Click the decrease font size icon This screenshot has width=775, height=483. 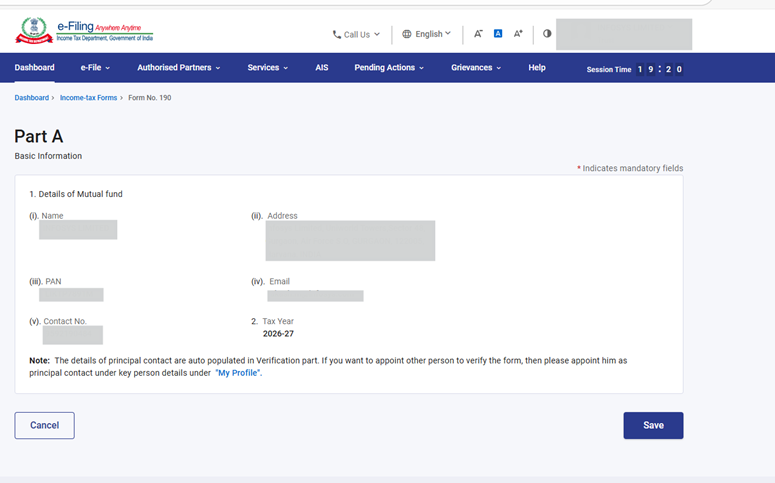click(x=478, y=34)
